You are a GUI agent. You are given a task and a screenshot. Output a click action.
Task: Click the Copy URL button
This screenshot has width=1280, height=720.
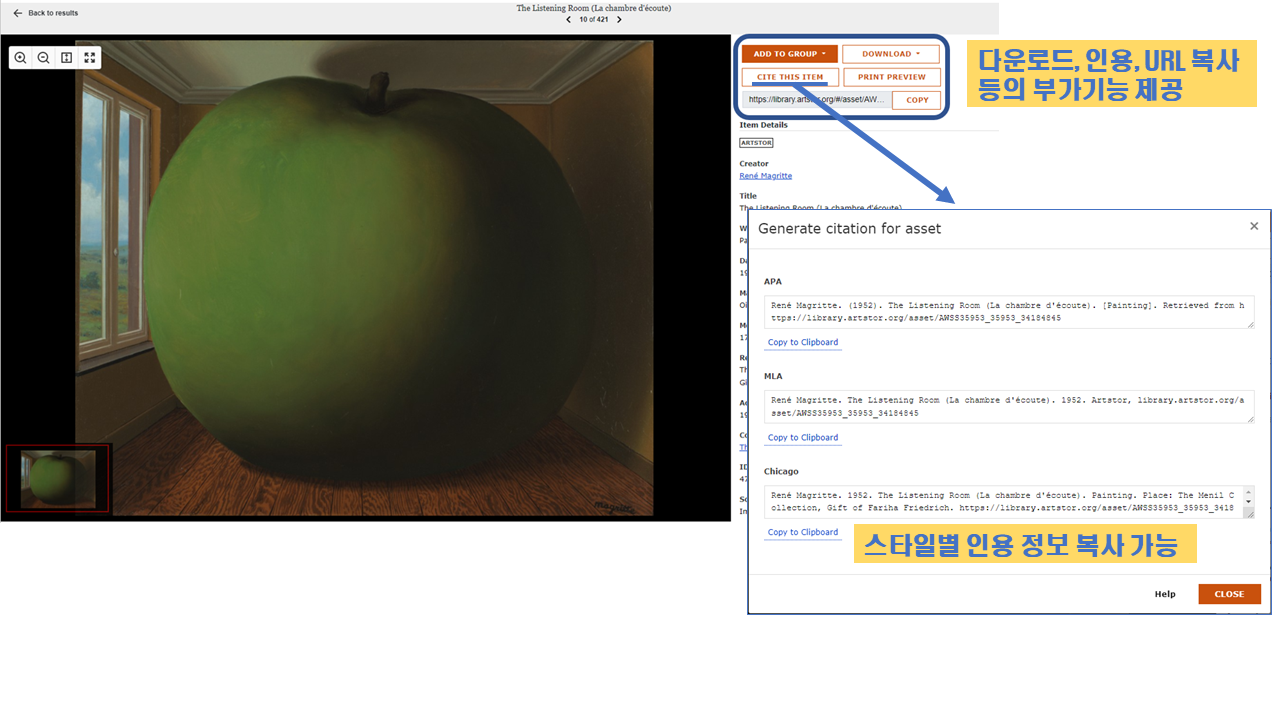coord(917,100)
